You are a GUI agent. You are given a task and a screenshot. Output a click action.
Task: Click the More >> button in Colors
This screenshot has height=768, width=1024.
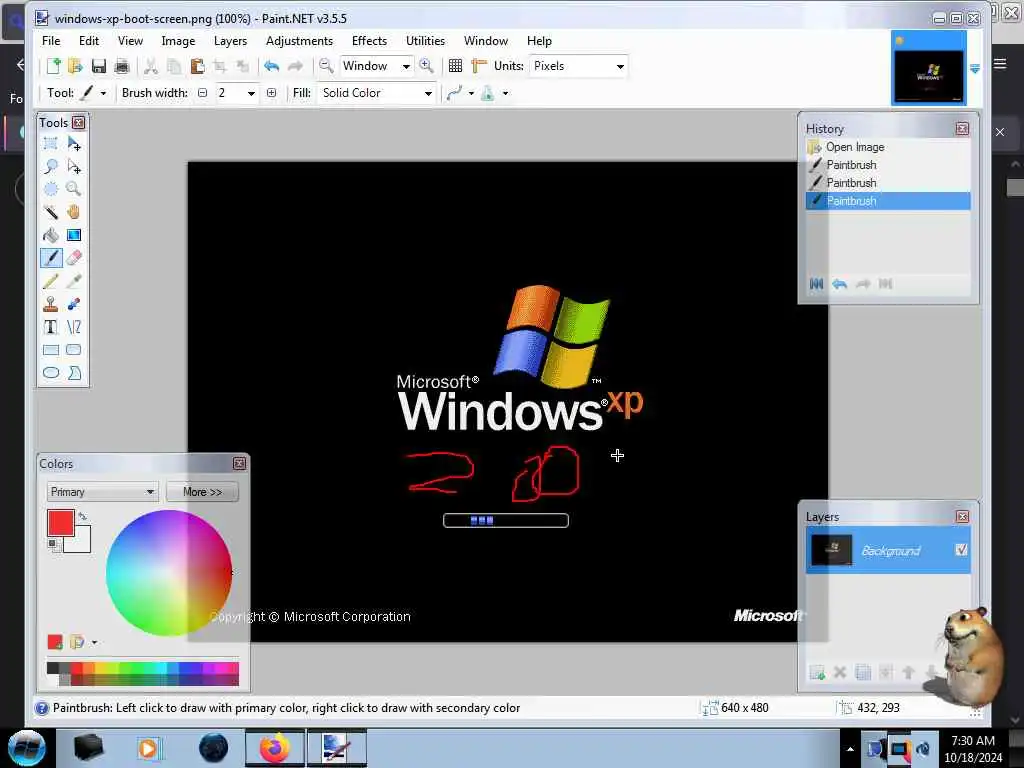(202, 492)
